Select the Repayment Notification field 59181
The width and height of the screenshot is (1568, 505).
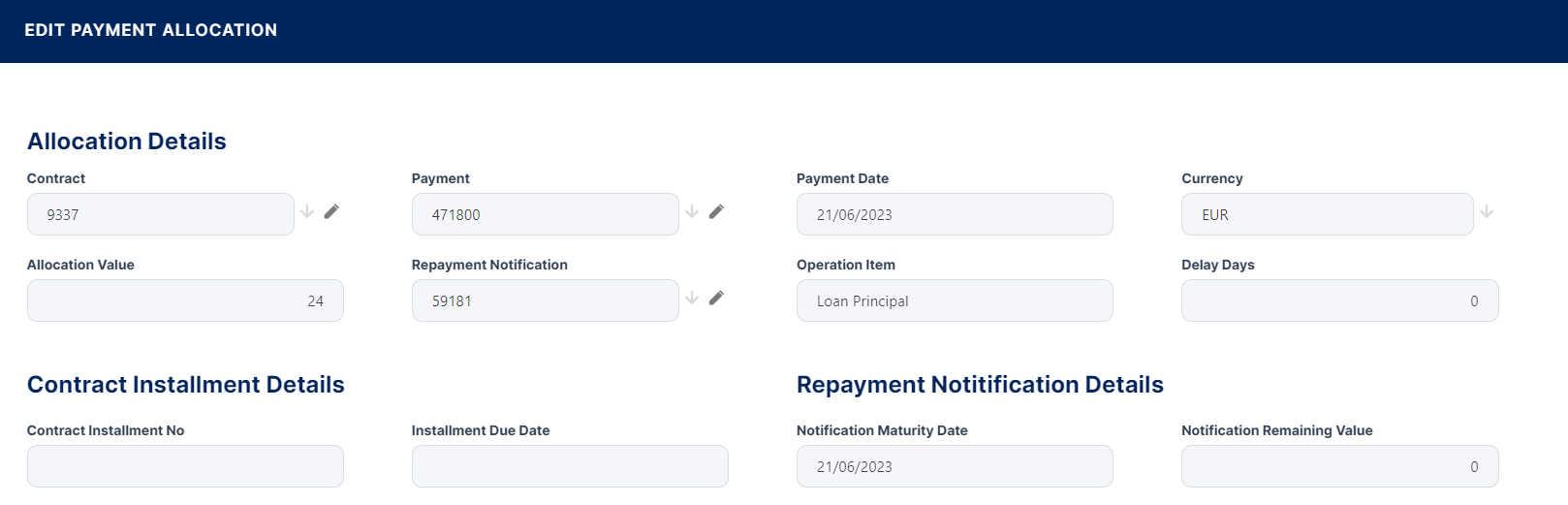coord(545,300)
